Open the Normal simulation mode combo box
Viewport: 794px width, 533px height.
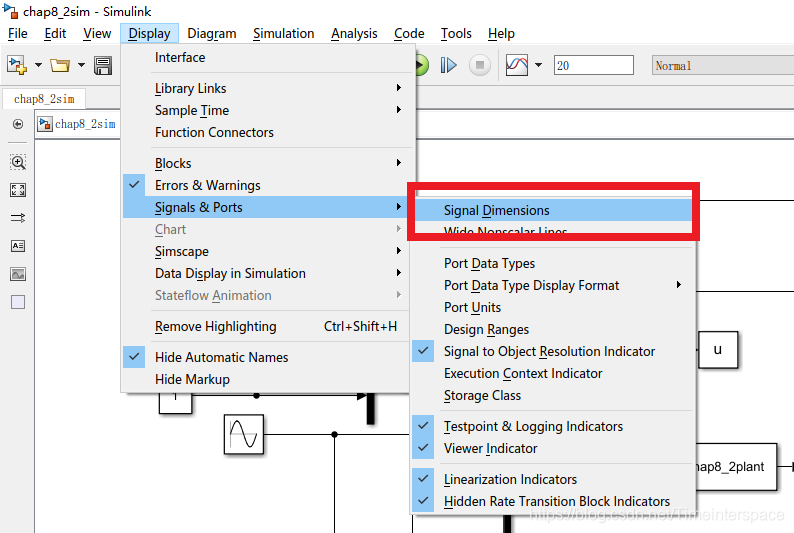pos(723,65)
